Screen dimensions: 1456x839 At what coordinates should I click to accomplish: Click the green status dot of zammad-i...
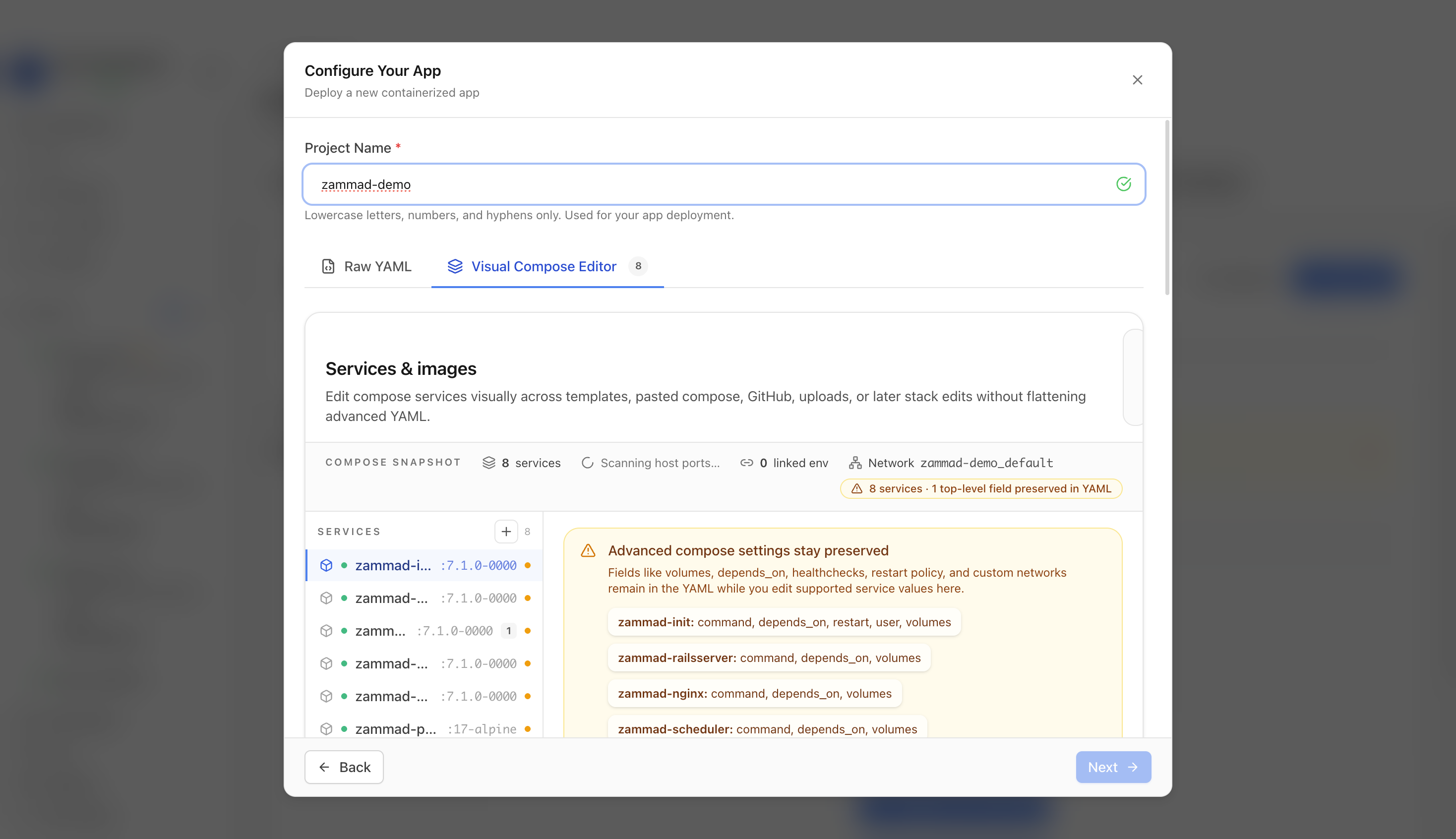344,565
